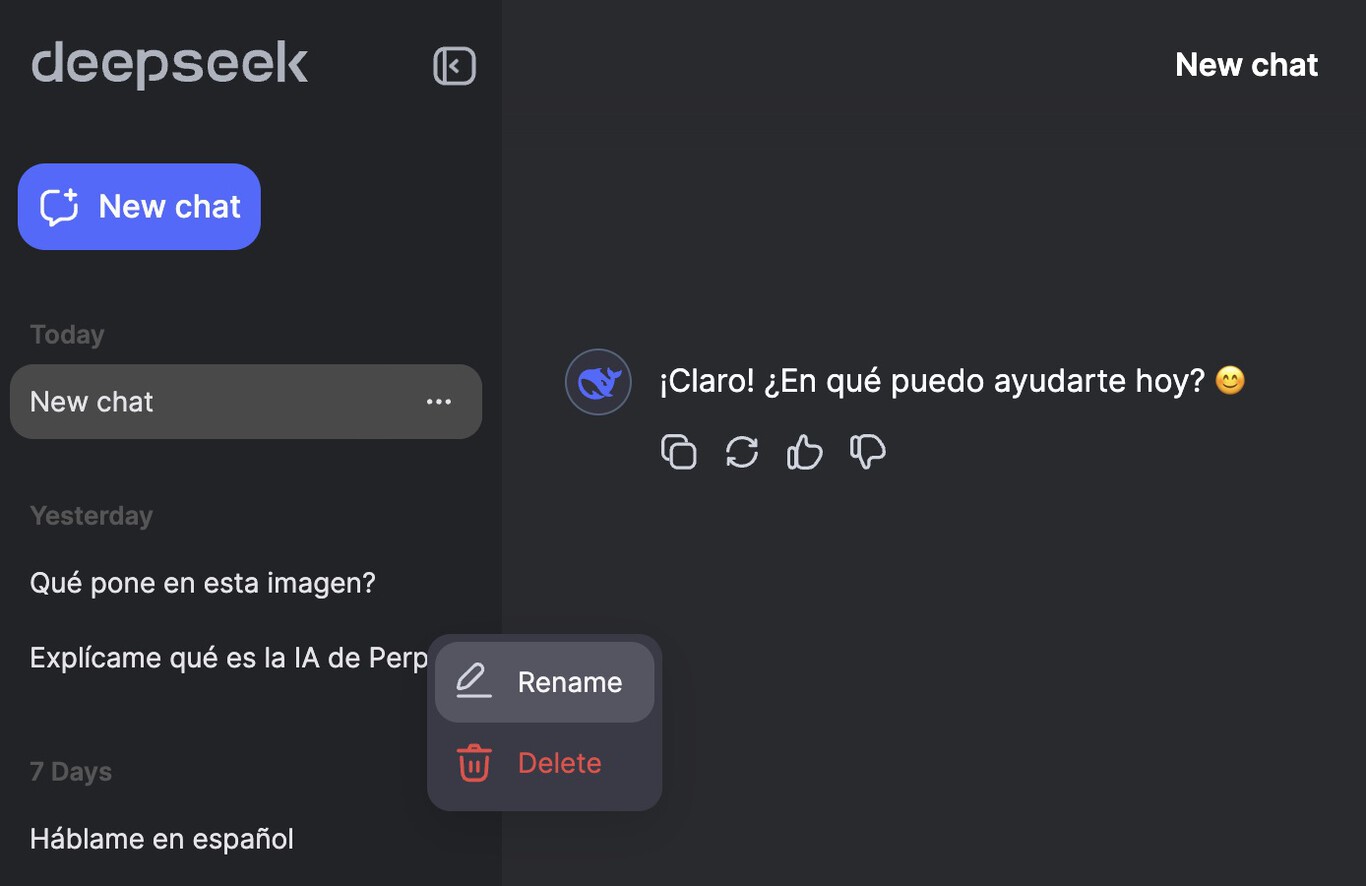
Task: Click the DeepSeek whale avatar
Action: [x=598, y=381]
